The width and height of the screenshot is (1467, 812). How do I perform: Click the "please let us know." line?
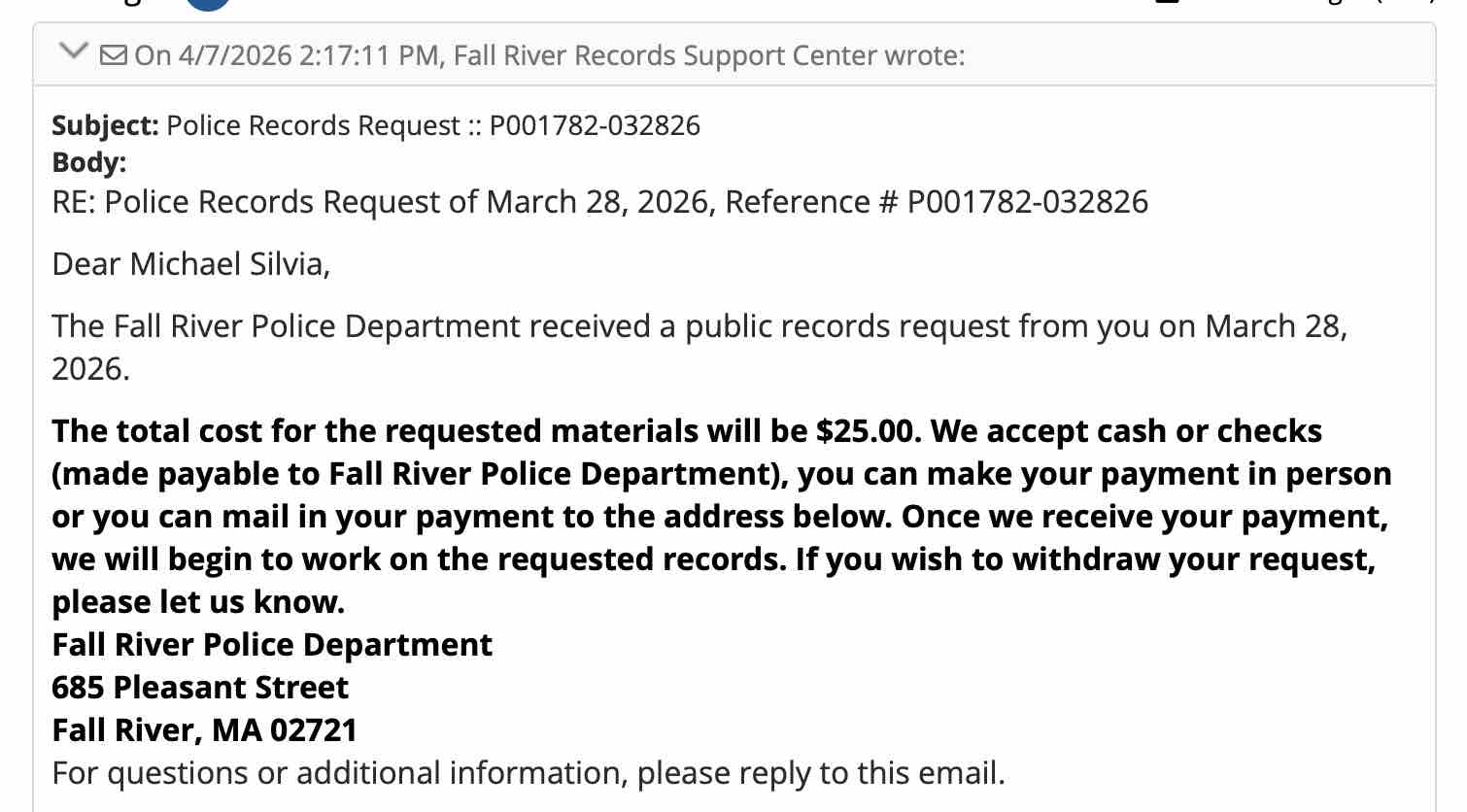tap(198, 602)
